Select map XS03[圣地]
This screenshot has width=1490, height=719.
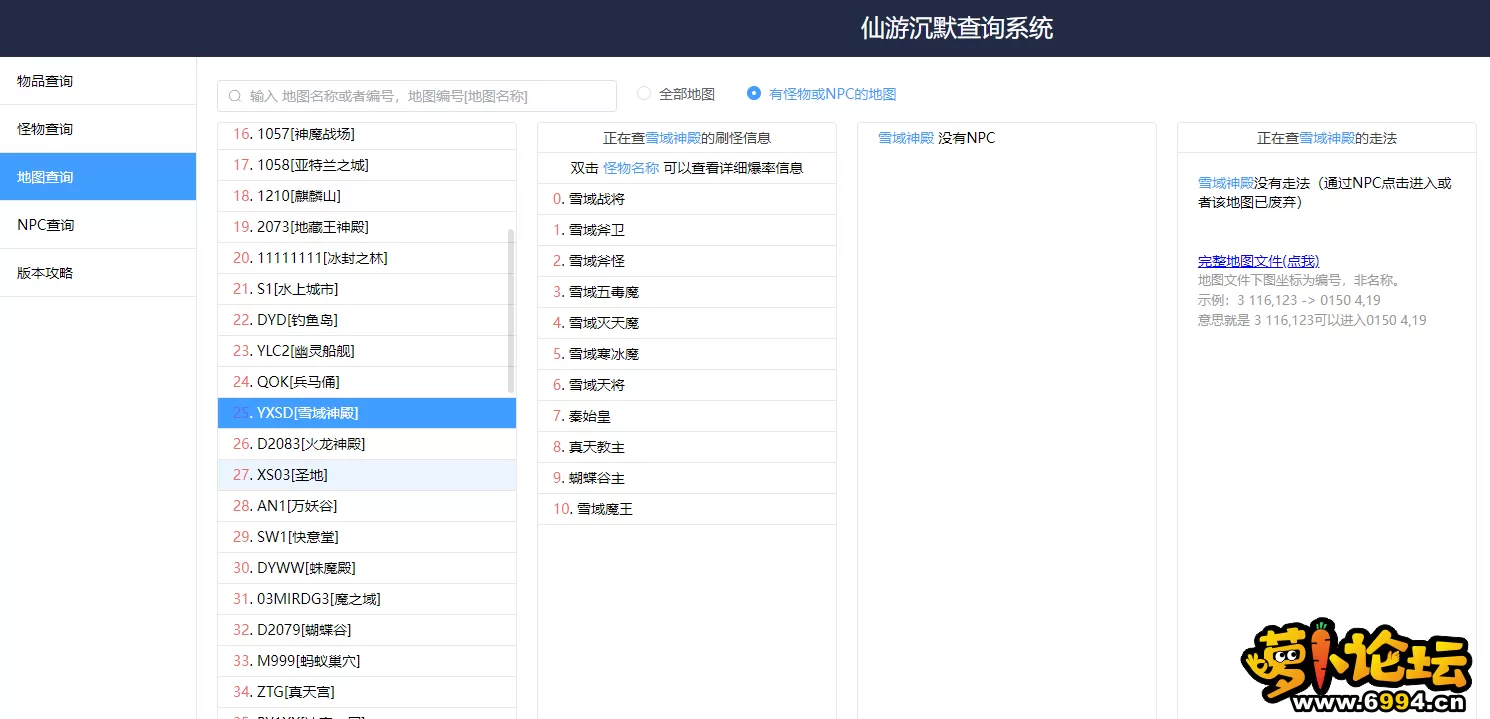[367, 475]
